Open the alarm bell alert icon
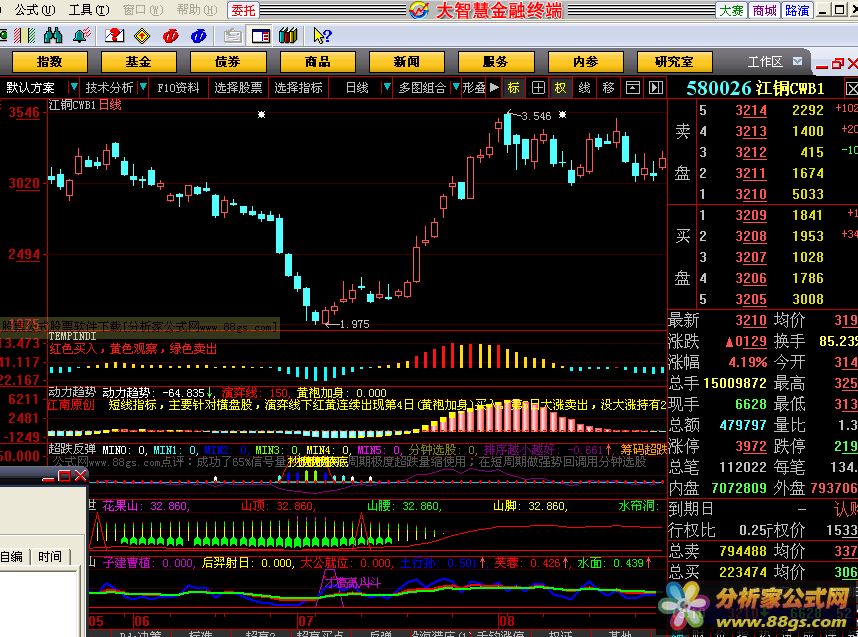Image resolution: width=858 pixels, height=637 pixels. [82, 36]
